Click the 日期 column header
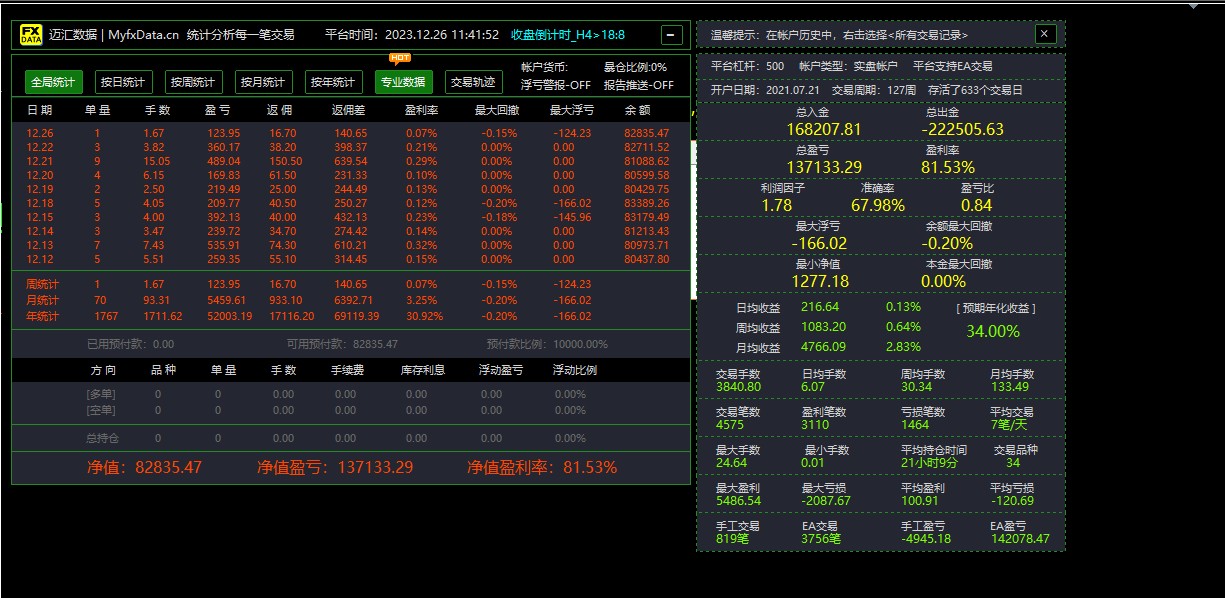1225x598 pixels. point(40,109)
